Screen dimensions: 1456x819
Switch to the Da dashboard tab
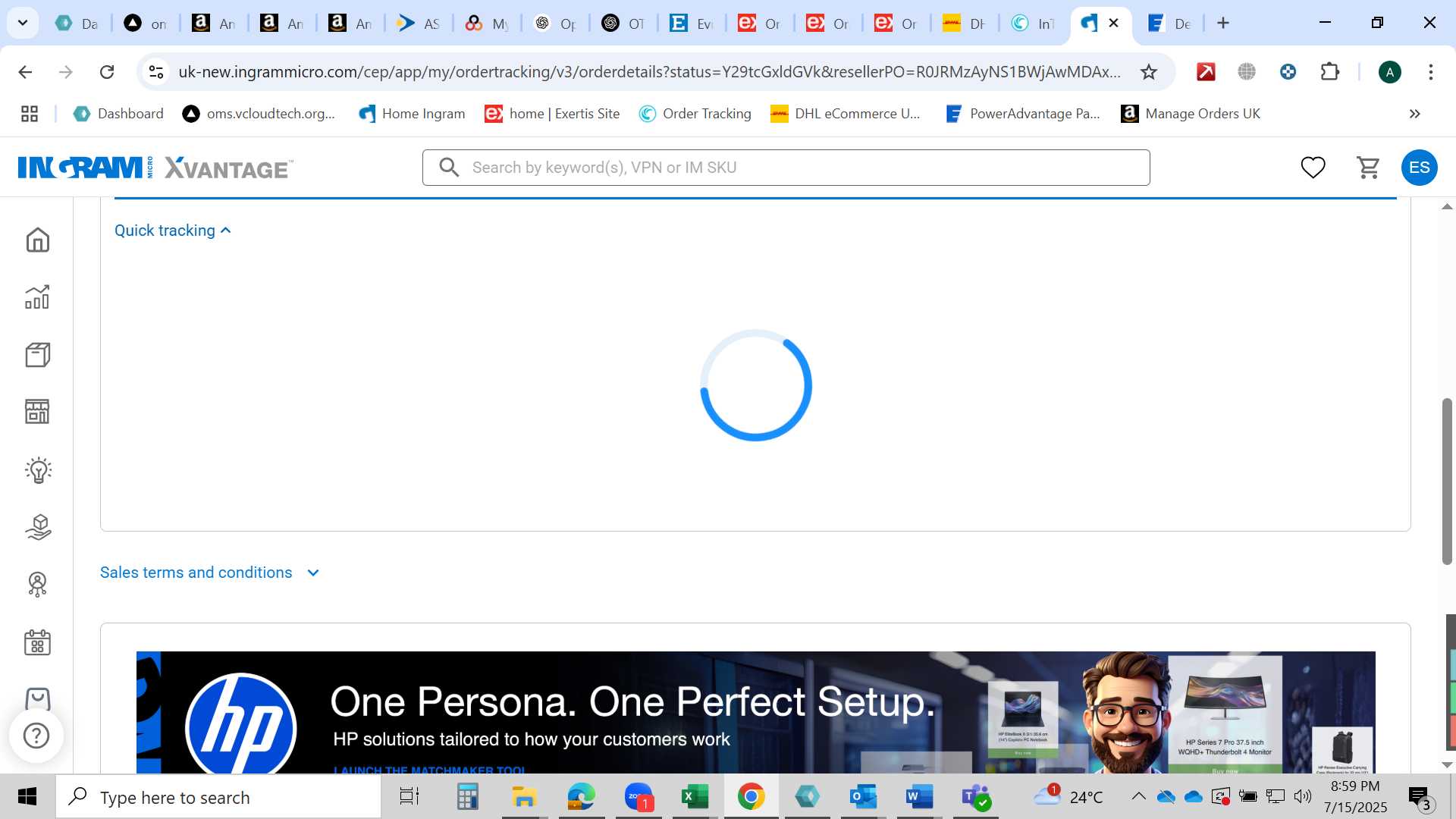click(x=77, y=24)
